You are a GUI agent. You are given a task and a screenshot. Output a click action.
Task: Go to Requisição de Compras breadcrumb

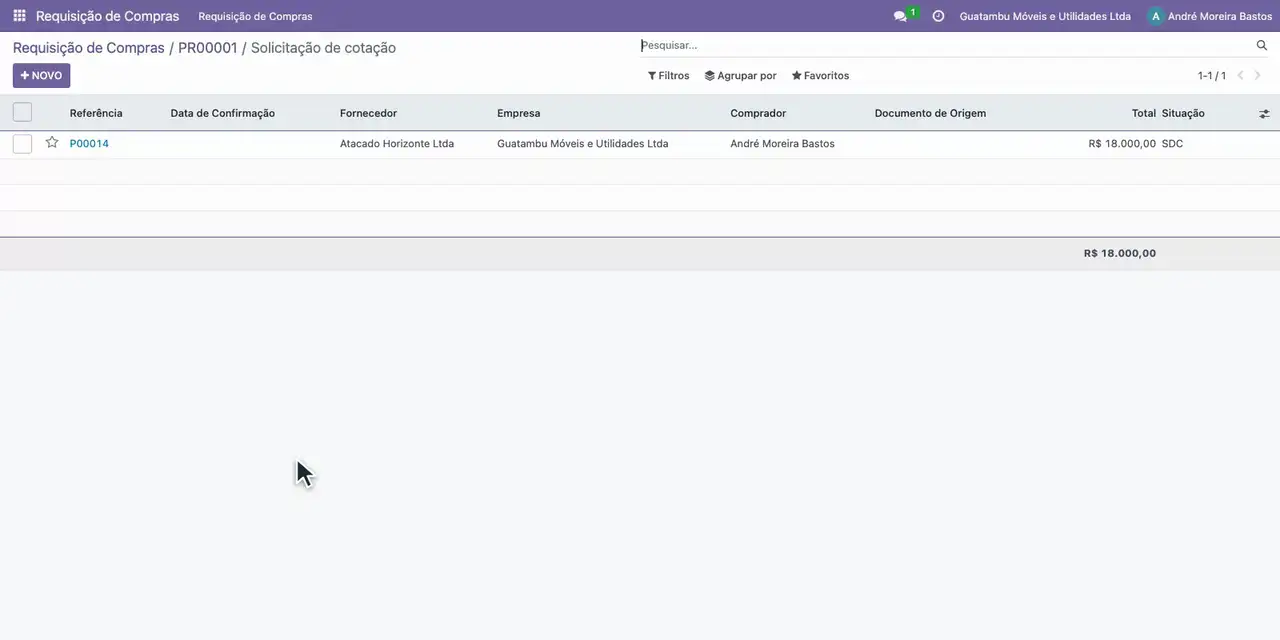pos(89,47)
